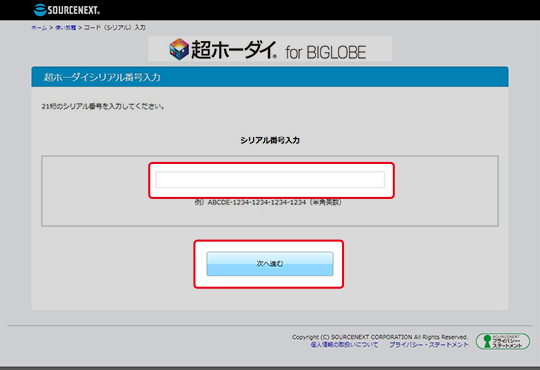Click the 次へ進む button
The width and height of the screenshot is (540, 370).
pyautogui.click(x=270, y=264)
